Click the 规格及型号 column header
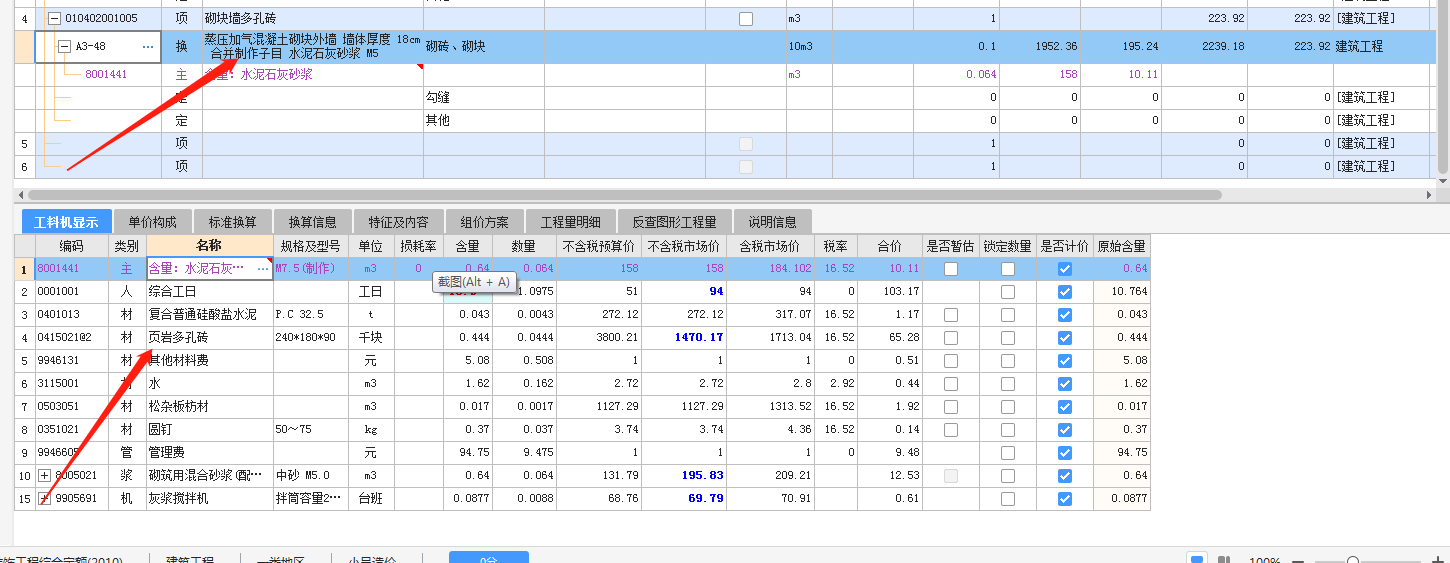The width and height of the screenshot is (1450, 563). [x=310, y=246]
